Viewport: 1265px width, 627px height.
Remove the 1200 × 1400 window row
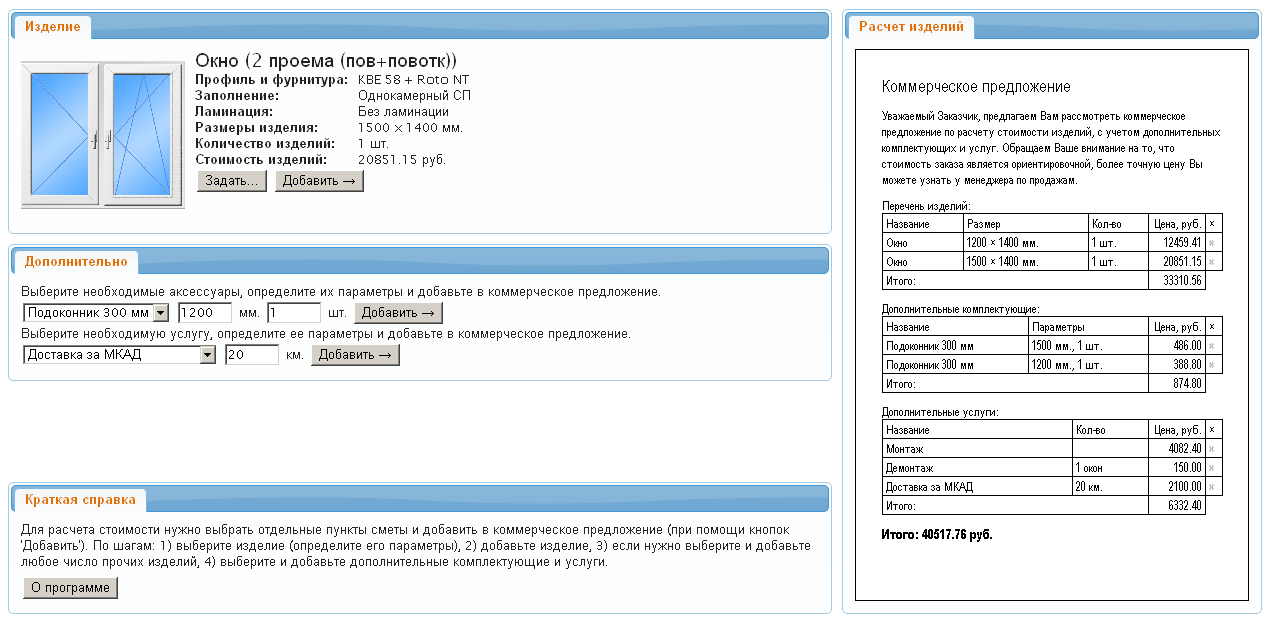click(x=1213, y=242)
